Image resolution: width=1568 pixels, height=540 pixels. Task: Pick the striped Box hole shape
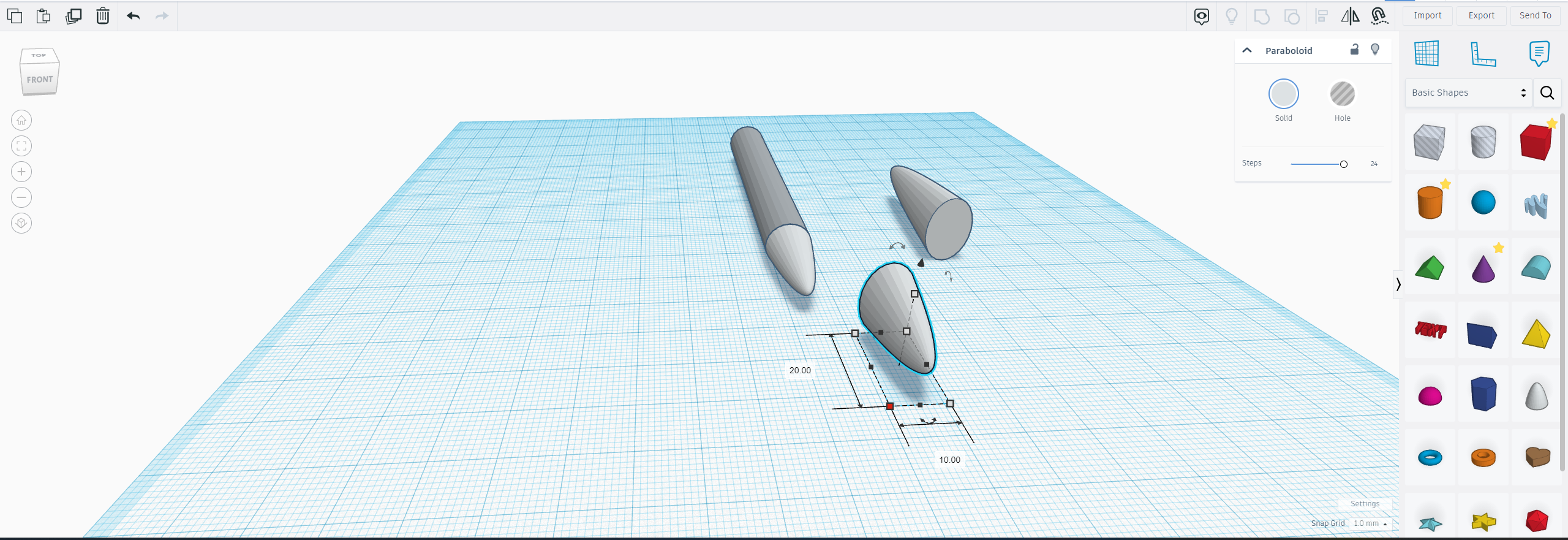1430,142
